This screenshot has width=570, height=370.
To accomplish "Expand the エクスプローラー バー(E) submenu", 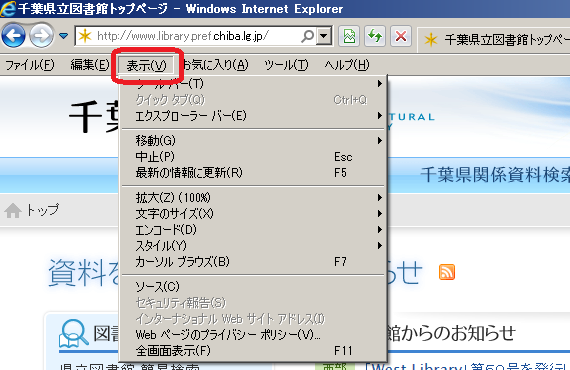I will point(253,116).
